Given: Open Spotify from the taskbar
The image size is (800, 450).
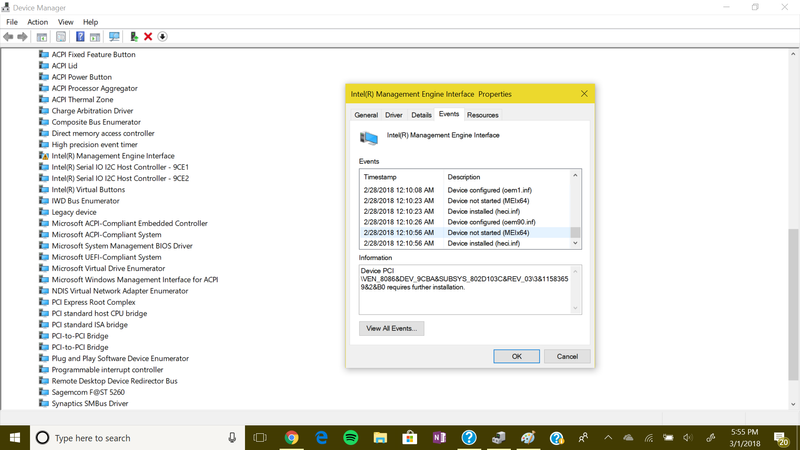Looking at the screenshot, I should pos(351,438).
